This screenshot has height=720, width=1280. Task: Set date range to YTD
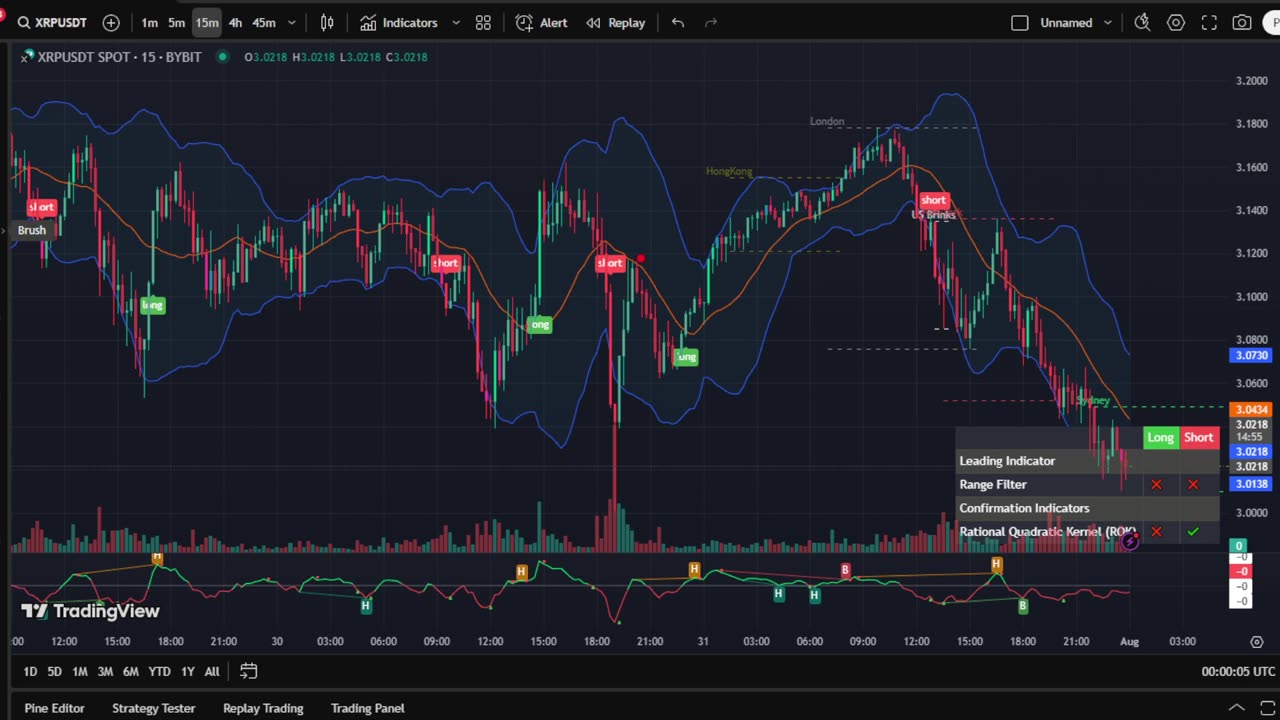coord(159,671)
